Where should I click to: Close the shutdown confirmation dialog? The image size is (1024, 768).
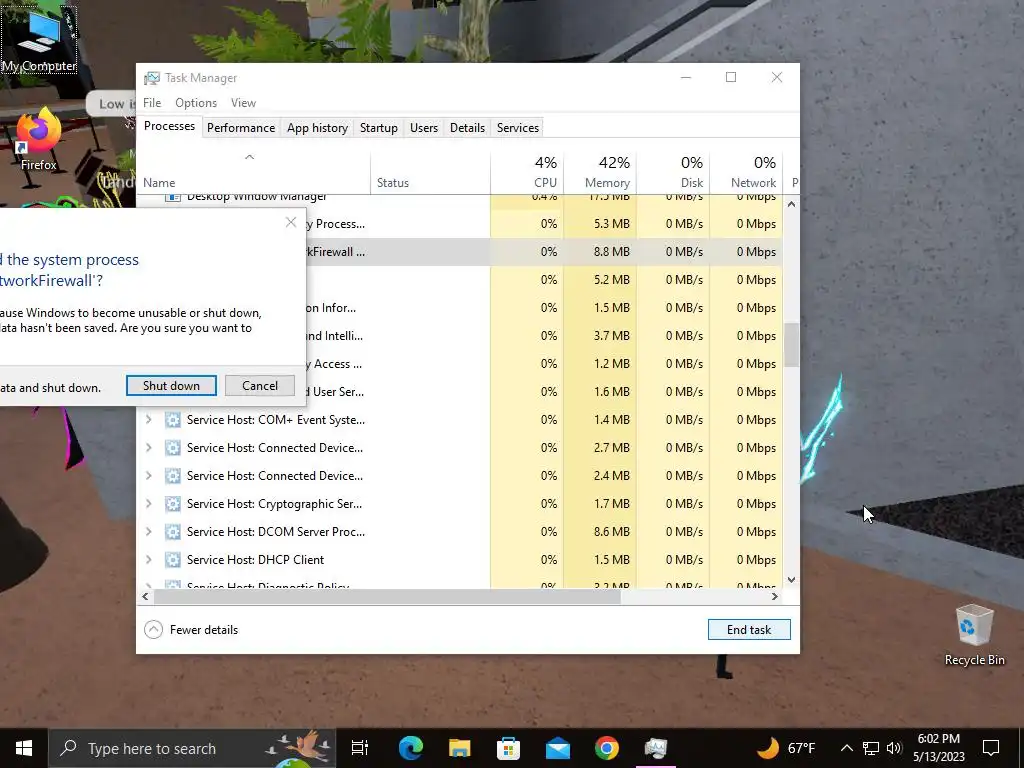(291, 223)
